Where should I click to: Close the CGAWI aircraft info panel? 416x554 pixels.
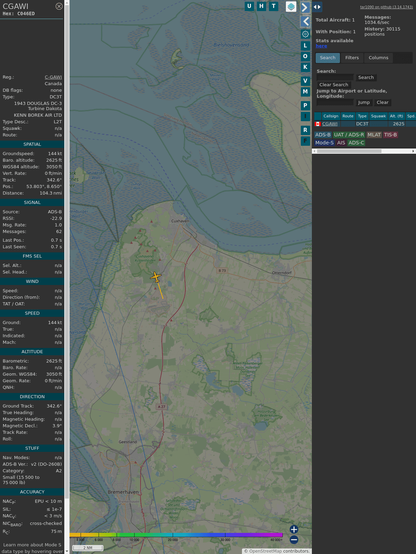[59, 6]
